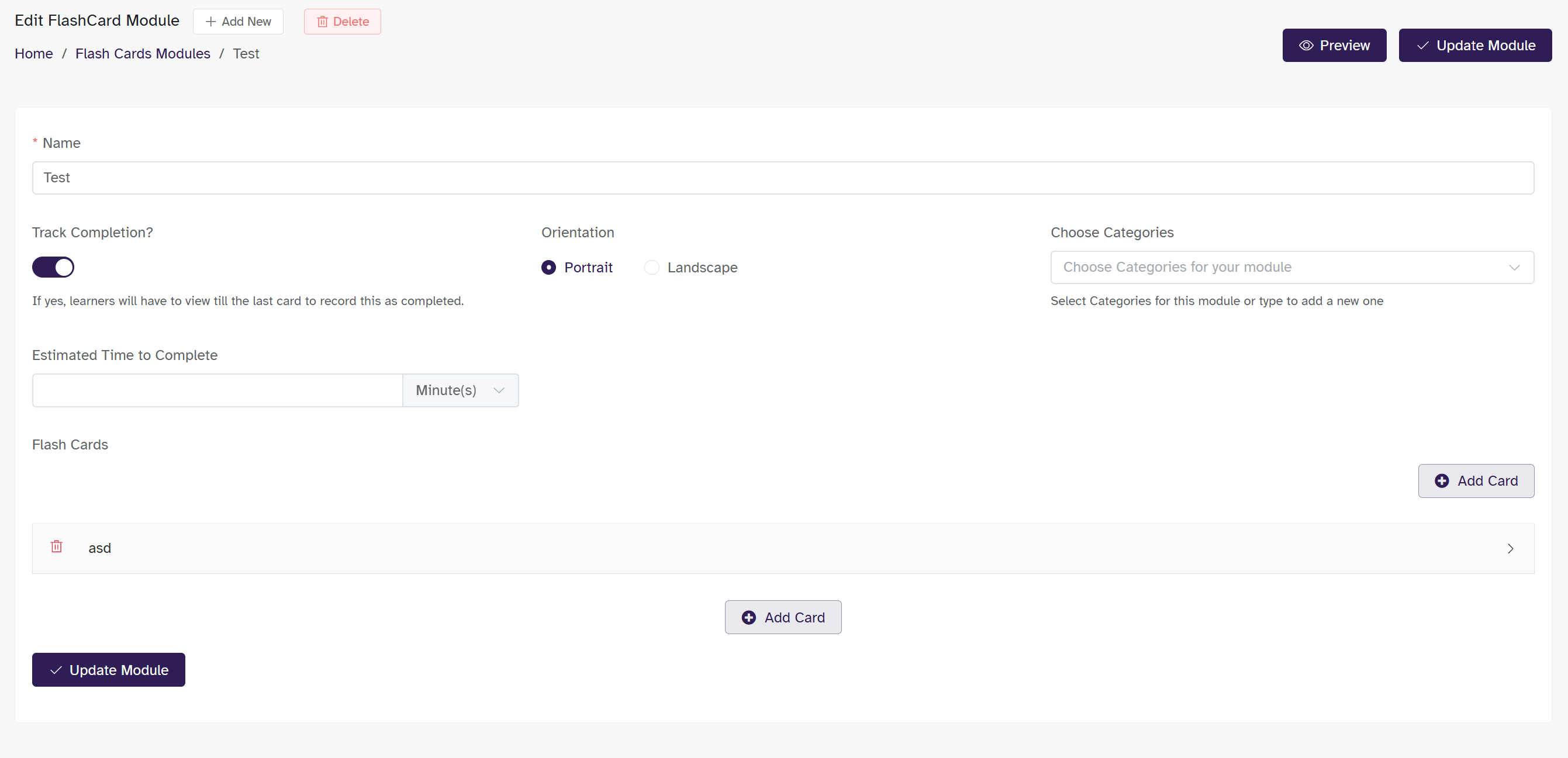This screenshot has width=1568, height=758.
Task: Click plus circle icon on upper Add Card
Action: [x=1441, y=480]
